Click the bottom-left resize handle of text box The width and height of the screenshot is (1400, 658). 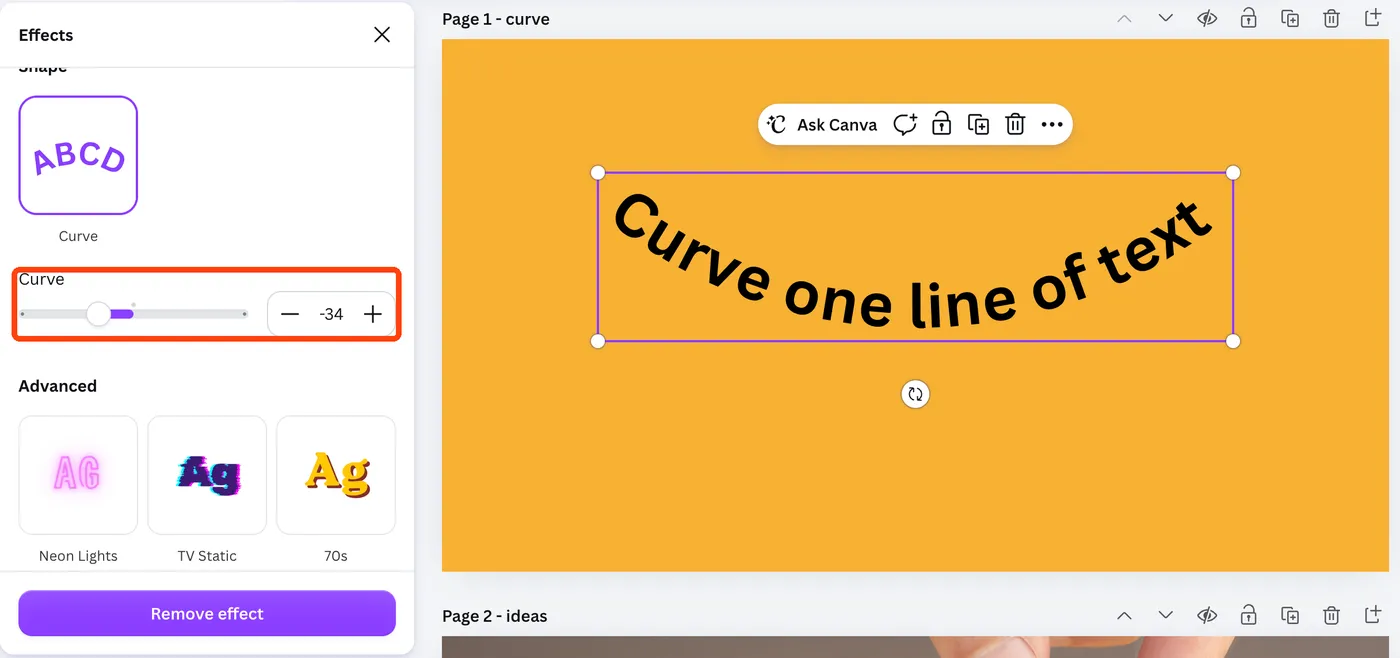click(x=598, y=341)
